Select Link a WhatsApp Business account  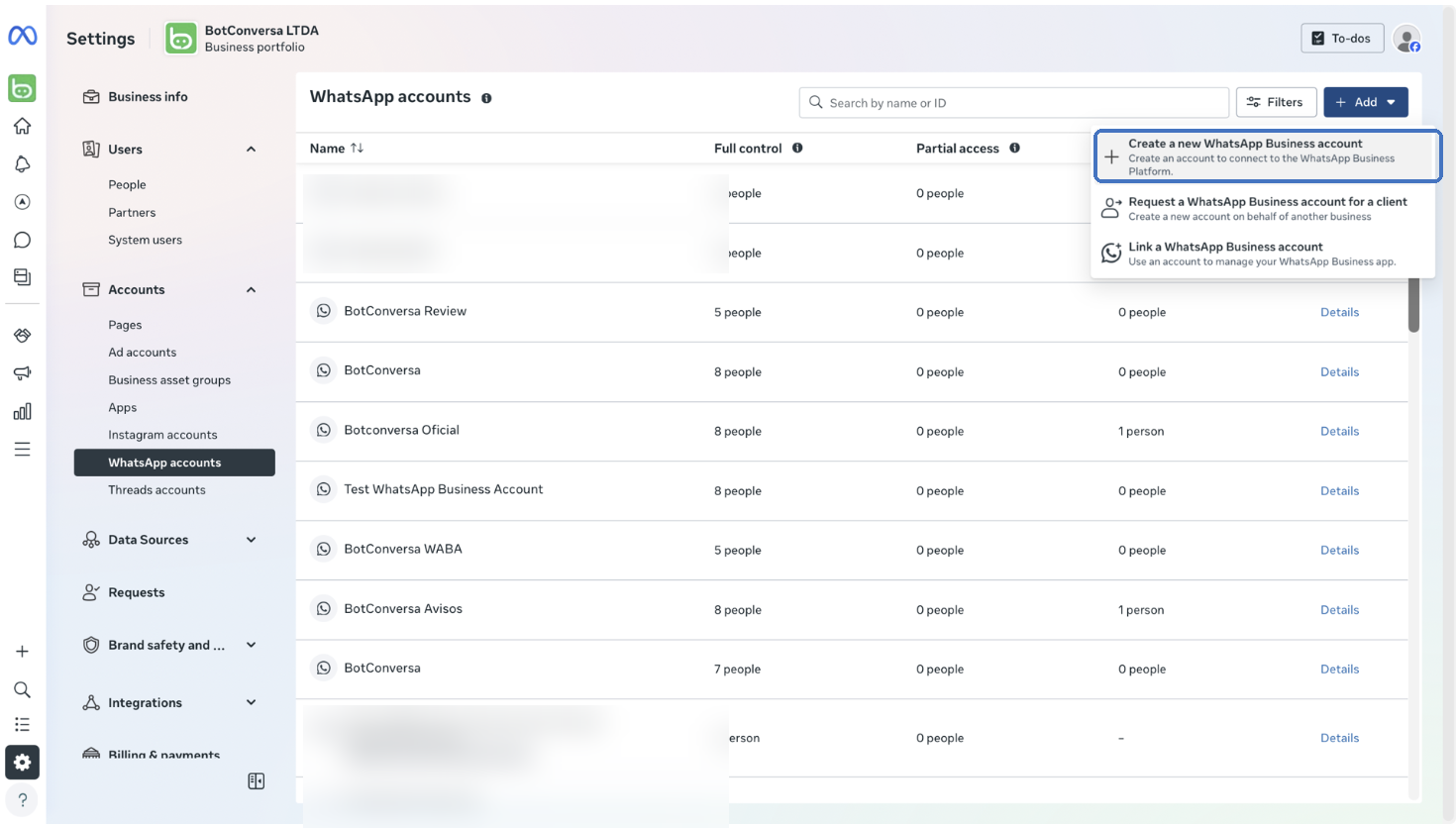tap(1265, 254)
